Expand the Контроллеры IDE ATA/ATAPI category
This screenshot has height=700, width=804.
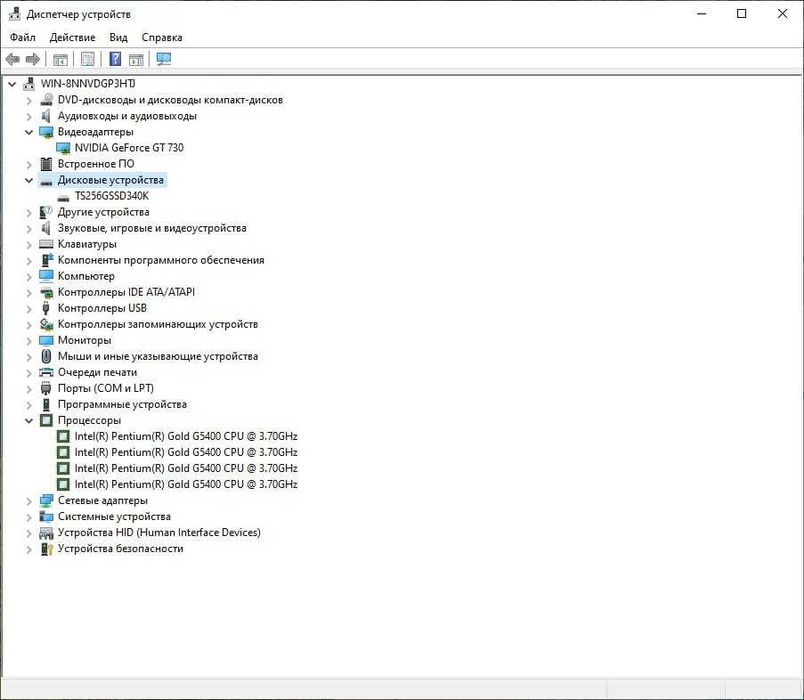(29, 292)
